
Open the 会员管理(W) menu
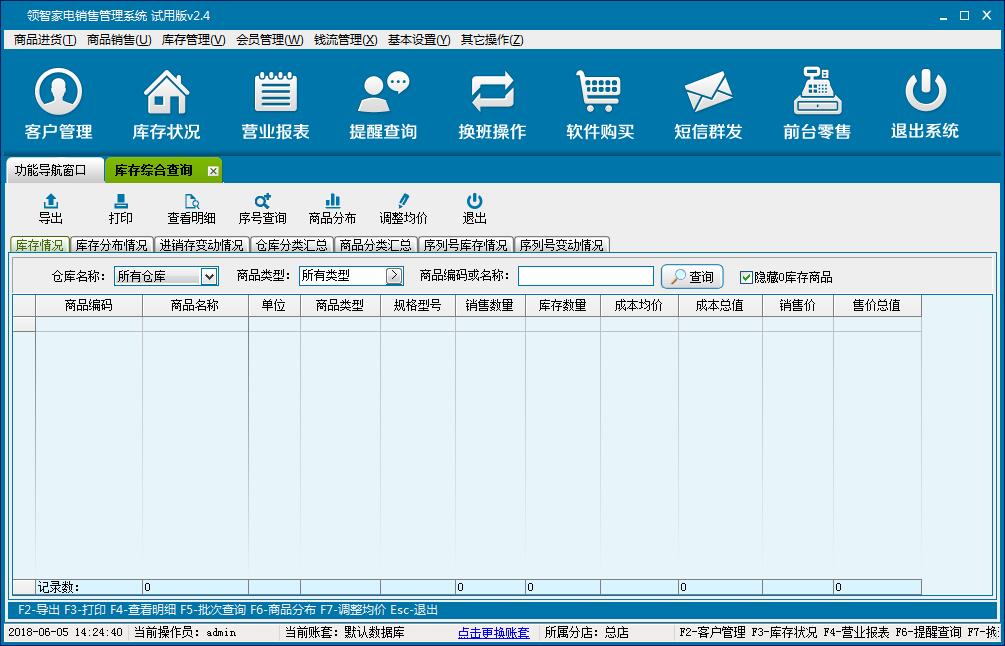(270, 40)
